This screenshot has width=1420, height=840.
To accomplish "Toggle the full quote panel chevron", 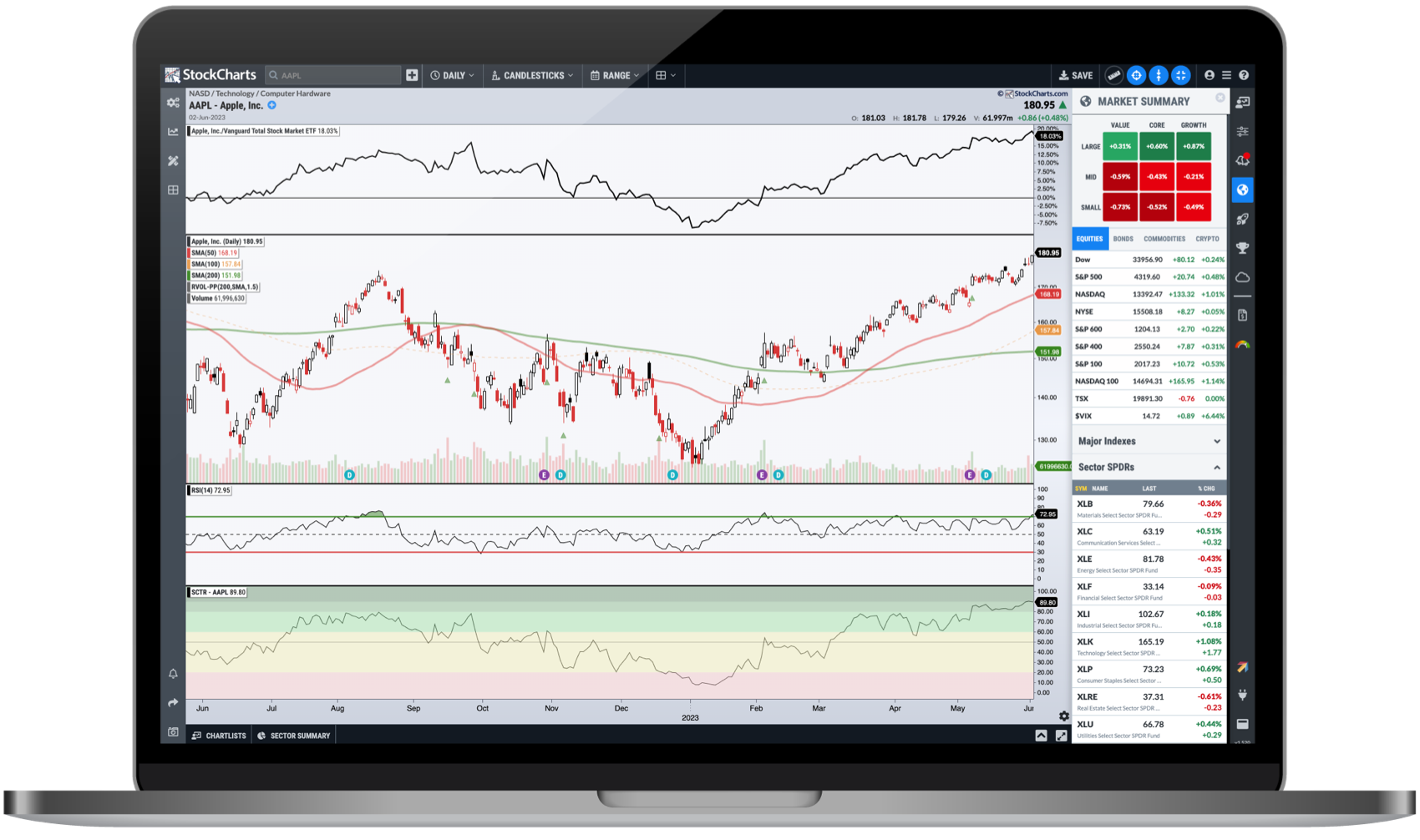I will pos(1041,736).
